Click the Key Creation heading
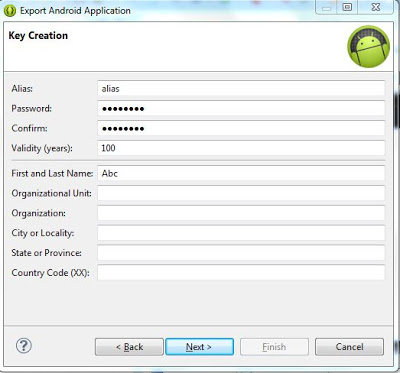The height and width of the screenshot is (373, 400). coord(38,36)
